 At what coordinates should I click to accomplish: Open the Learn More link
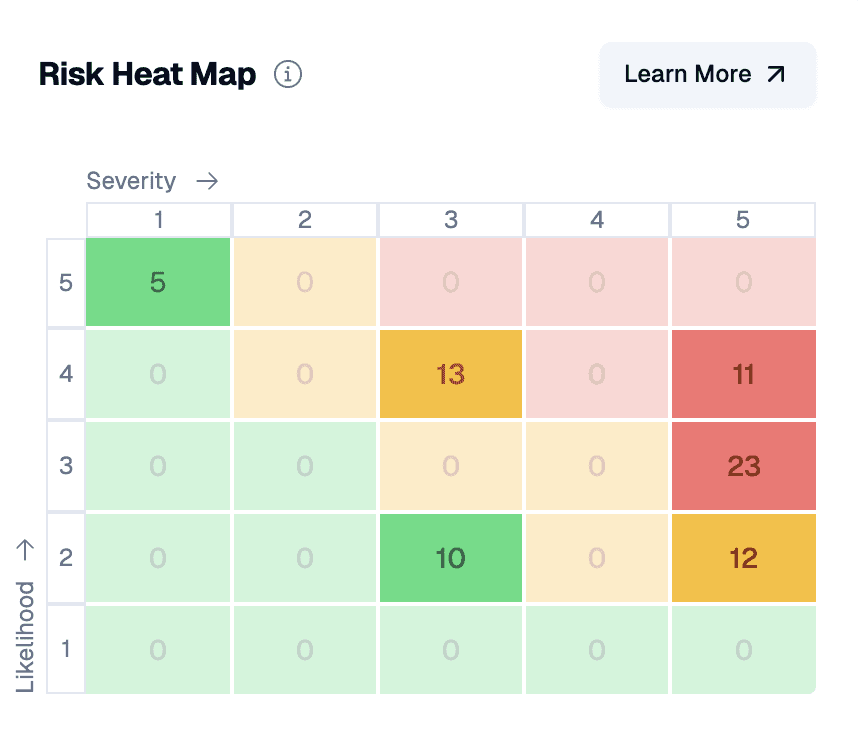pos(708,74)
